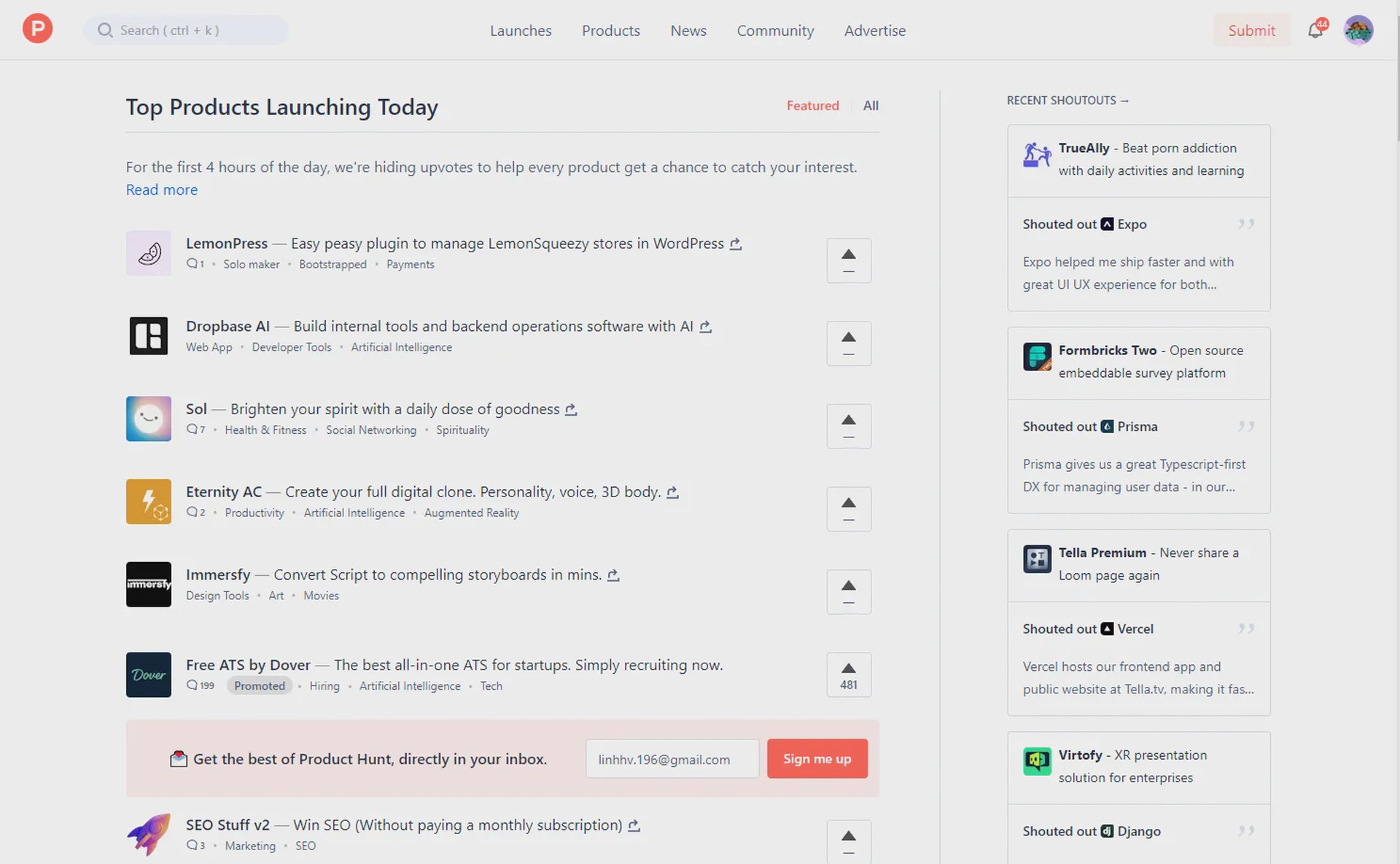
Task: Click the Django logo in shoutout
Action: click(x=1107, y=831)
